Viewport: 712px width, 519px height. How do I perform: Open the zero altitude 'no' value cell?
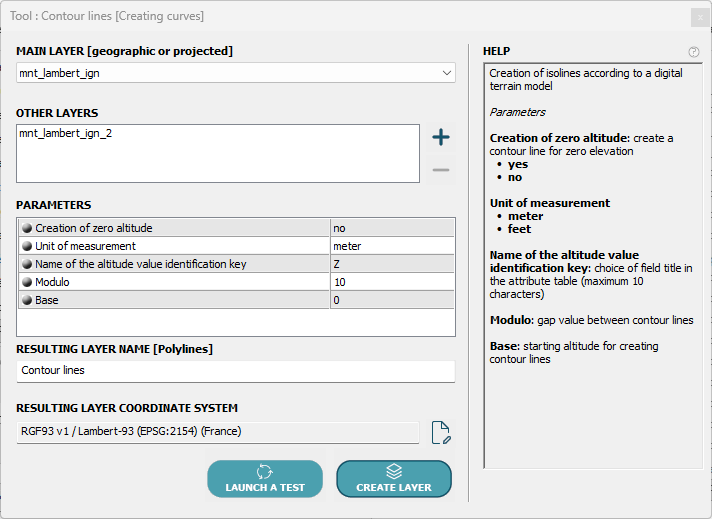[391, 229]
